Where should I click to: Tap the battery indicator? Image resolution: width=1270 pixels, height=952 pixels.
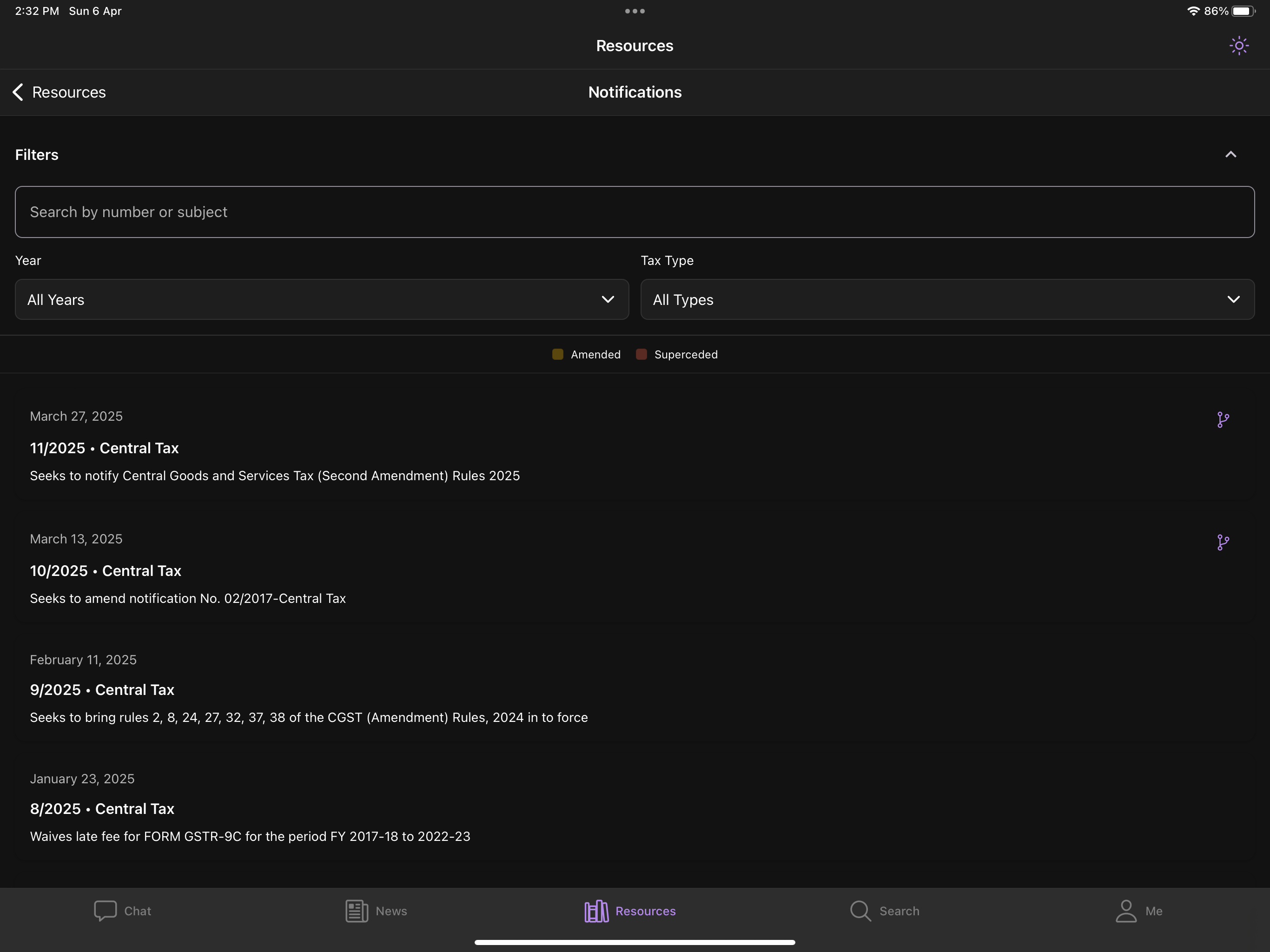(x=1244, y=11)
